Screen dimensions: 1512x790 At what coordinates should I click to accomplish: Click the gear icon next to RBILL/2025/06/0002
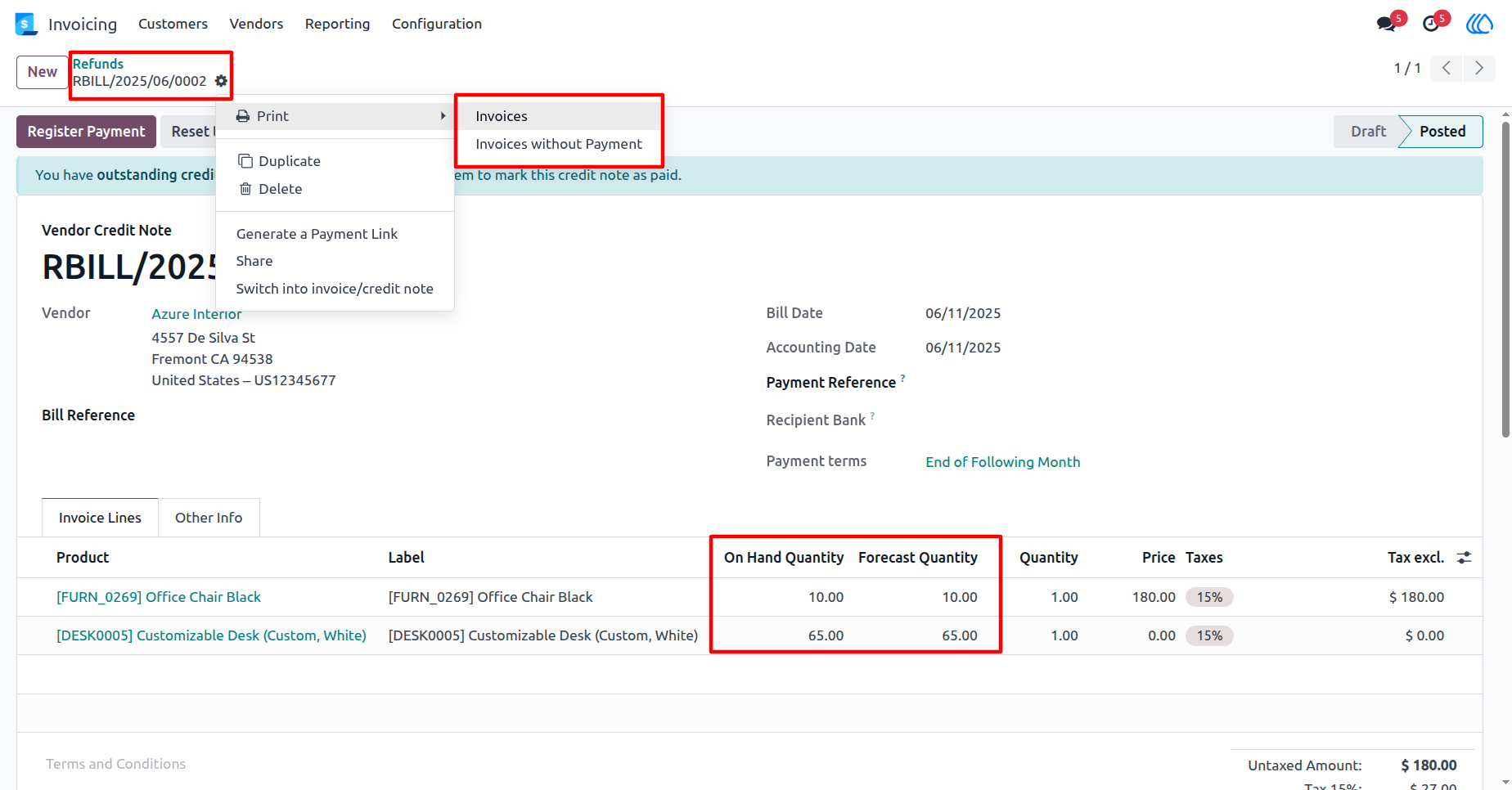(x=221, y=81)
